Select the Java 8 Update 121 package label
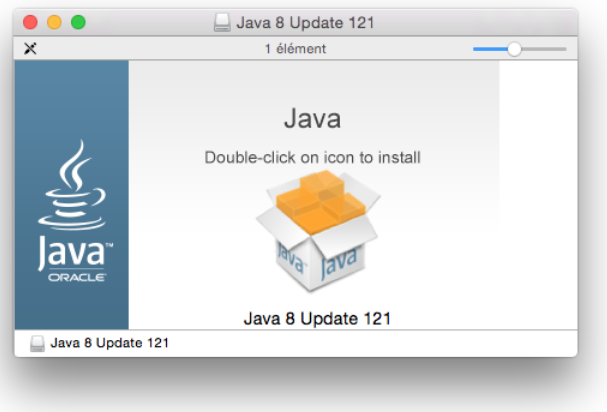Screen dimensions: 607x412 coord(317,319)
